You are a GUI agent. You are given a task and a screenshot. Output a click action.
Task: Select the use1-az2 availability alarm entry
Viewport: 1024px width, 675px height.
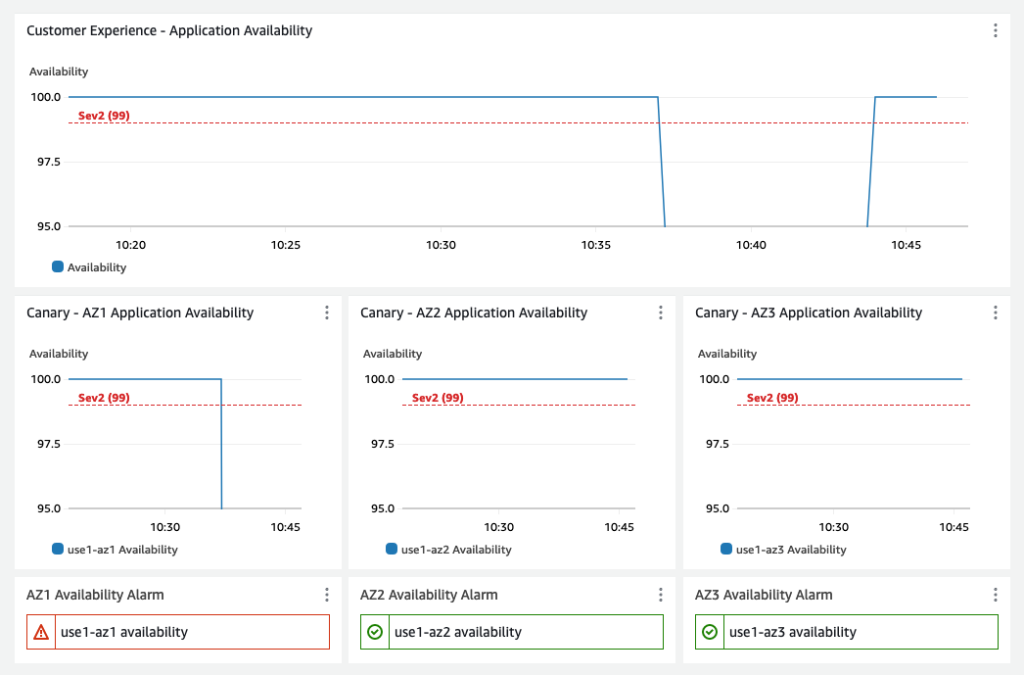point(457,631)
